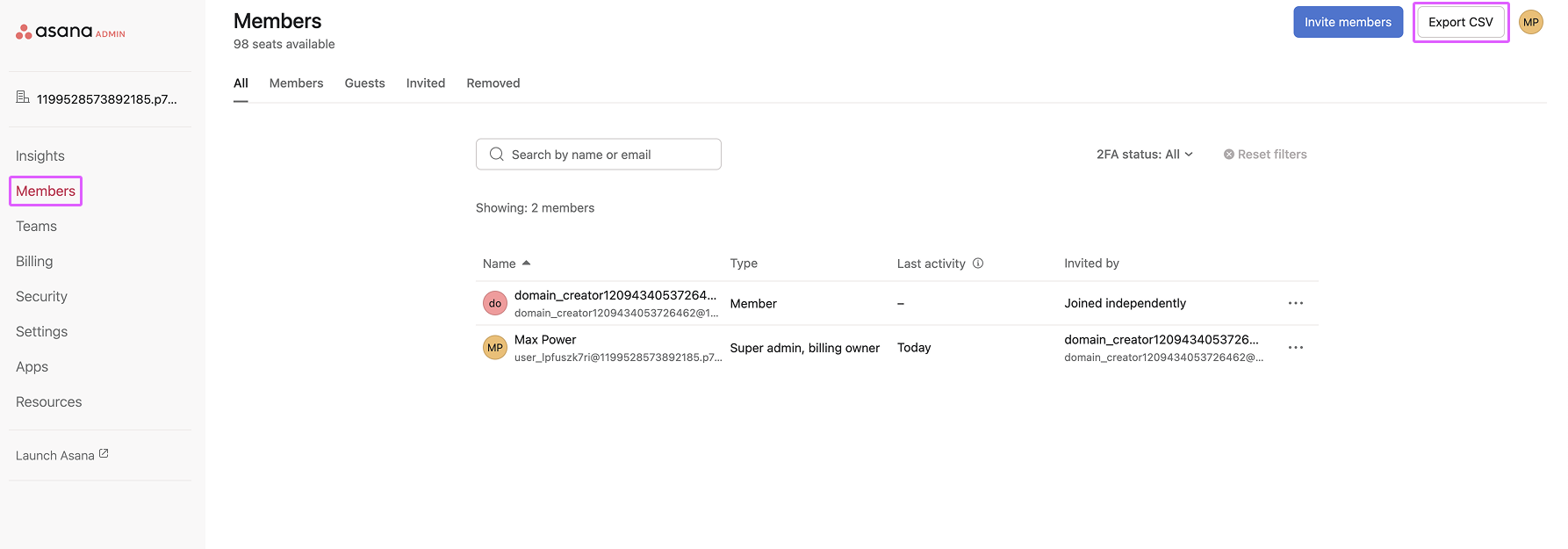Open more options for Max Power row
1568x549 pixels.
click(x=1295, y=348)
